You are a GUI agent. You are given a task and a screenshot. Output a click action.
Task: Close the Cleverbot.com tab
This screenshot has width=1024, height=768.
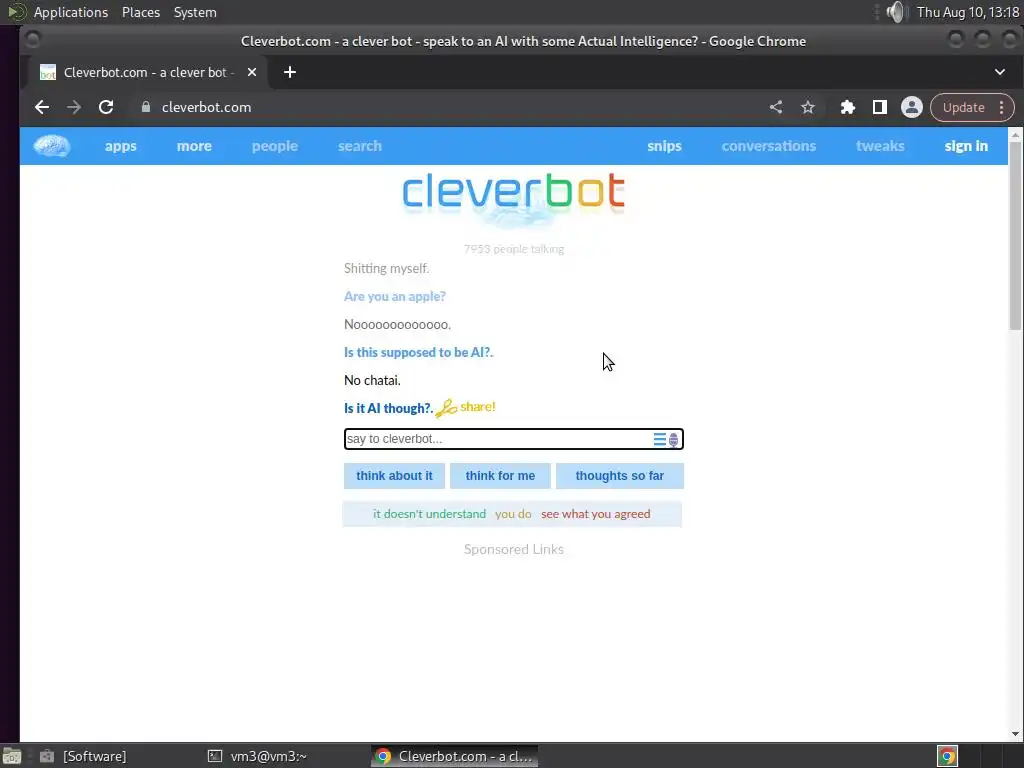pyautogui.click(x=252, y=72)
